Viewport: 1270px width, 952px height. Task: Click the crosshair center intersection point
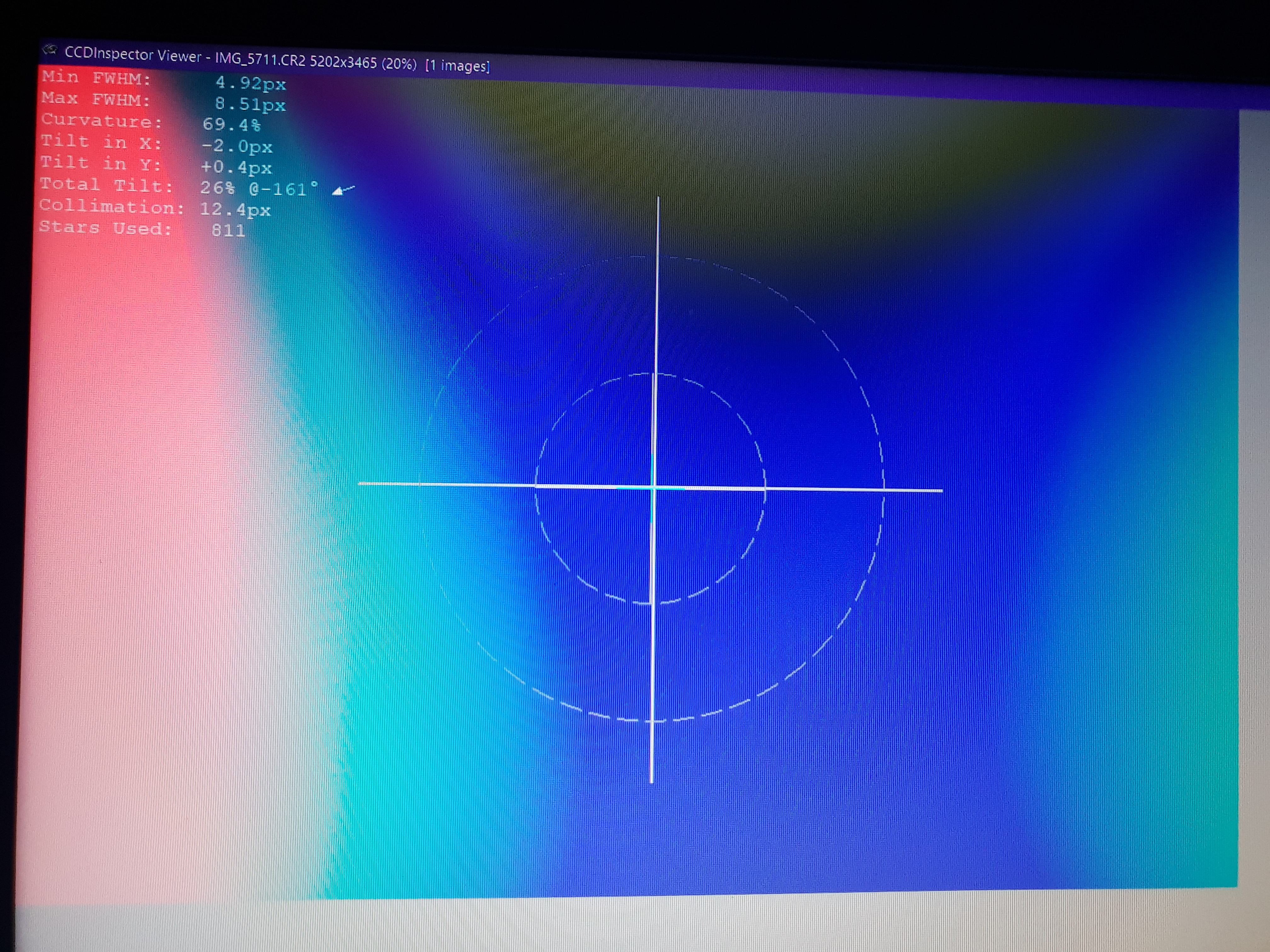point(653,488)
